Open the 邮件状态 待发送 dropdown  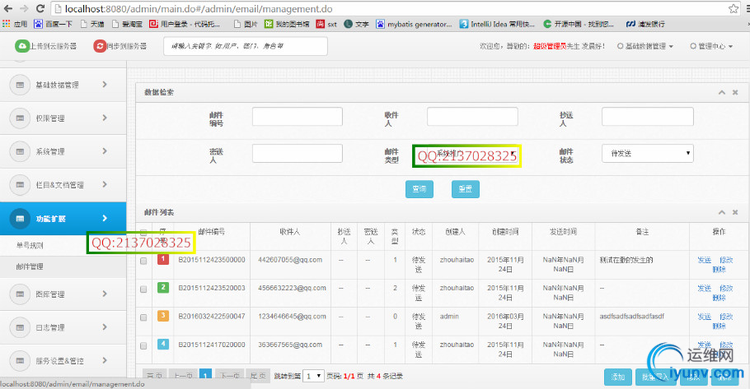coord(648,153)
